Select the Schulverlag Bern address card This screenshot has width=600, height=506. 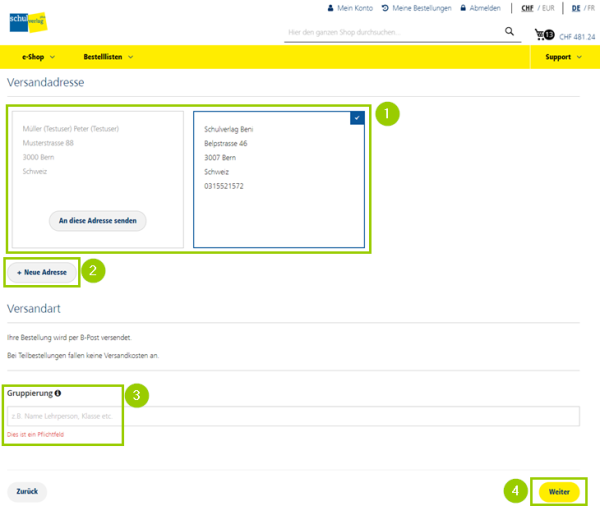click(x=279, y=178)
